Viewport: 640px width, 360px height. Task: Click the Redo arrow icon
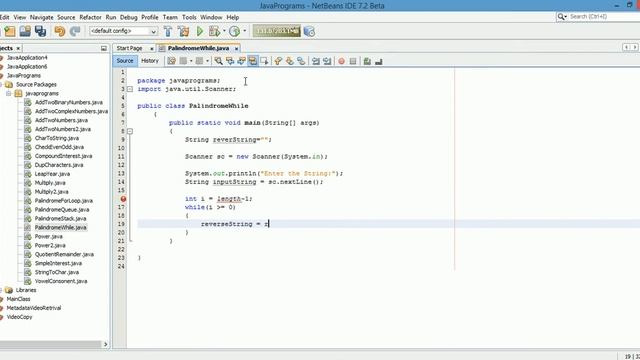(75, 31)
